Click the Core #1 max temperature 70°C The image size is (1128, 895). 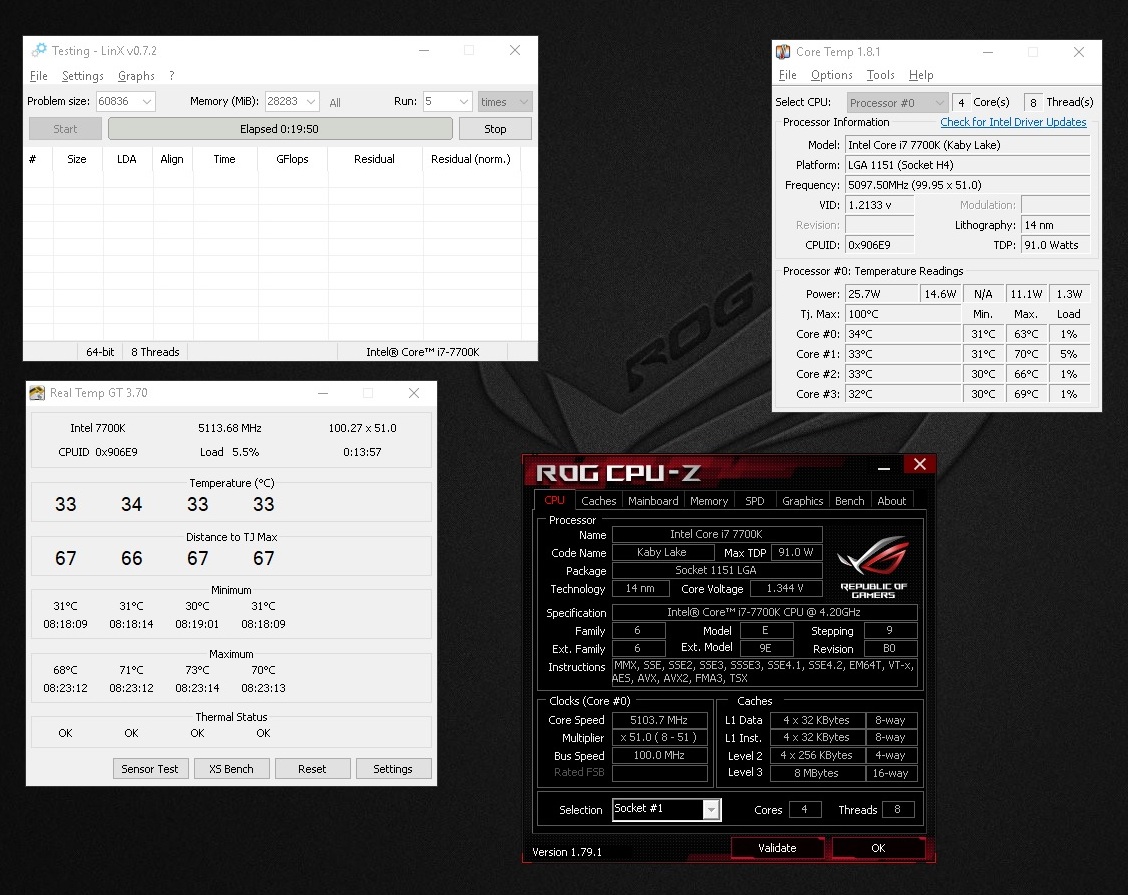click(1026, 354)
